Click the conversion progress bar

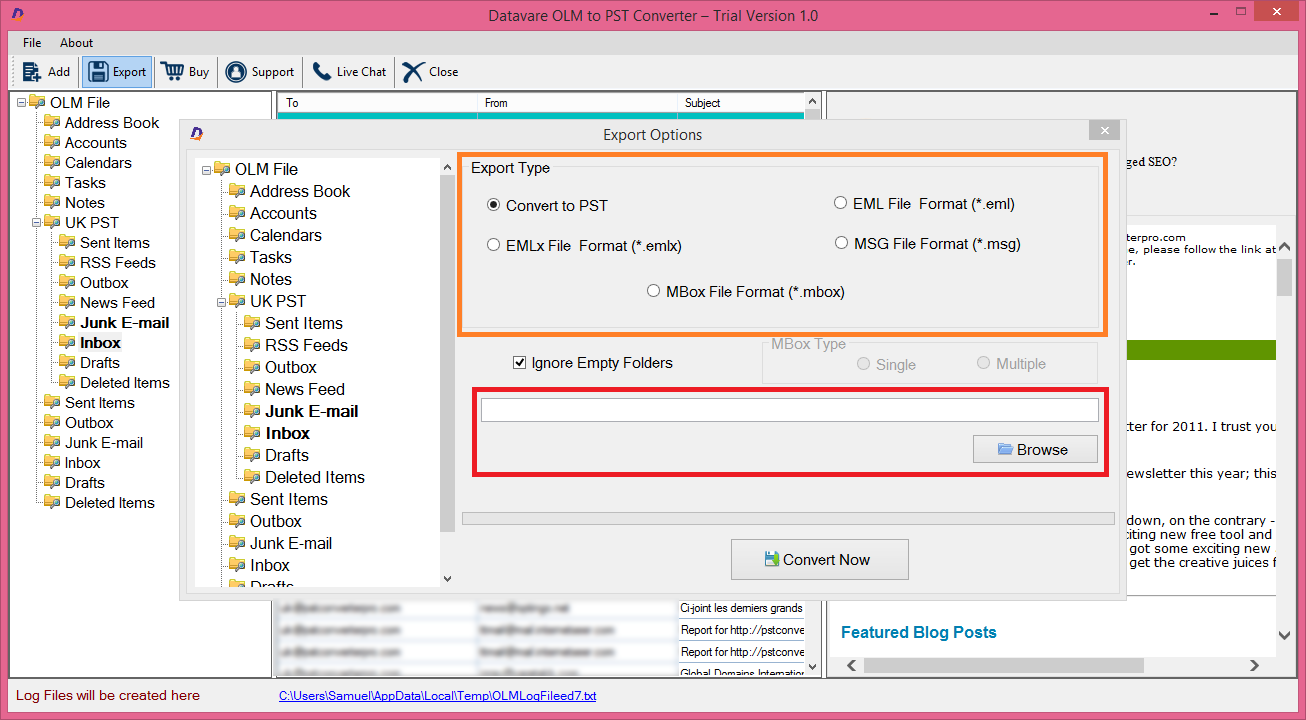(788, 518)
